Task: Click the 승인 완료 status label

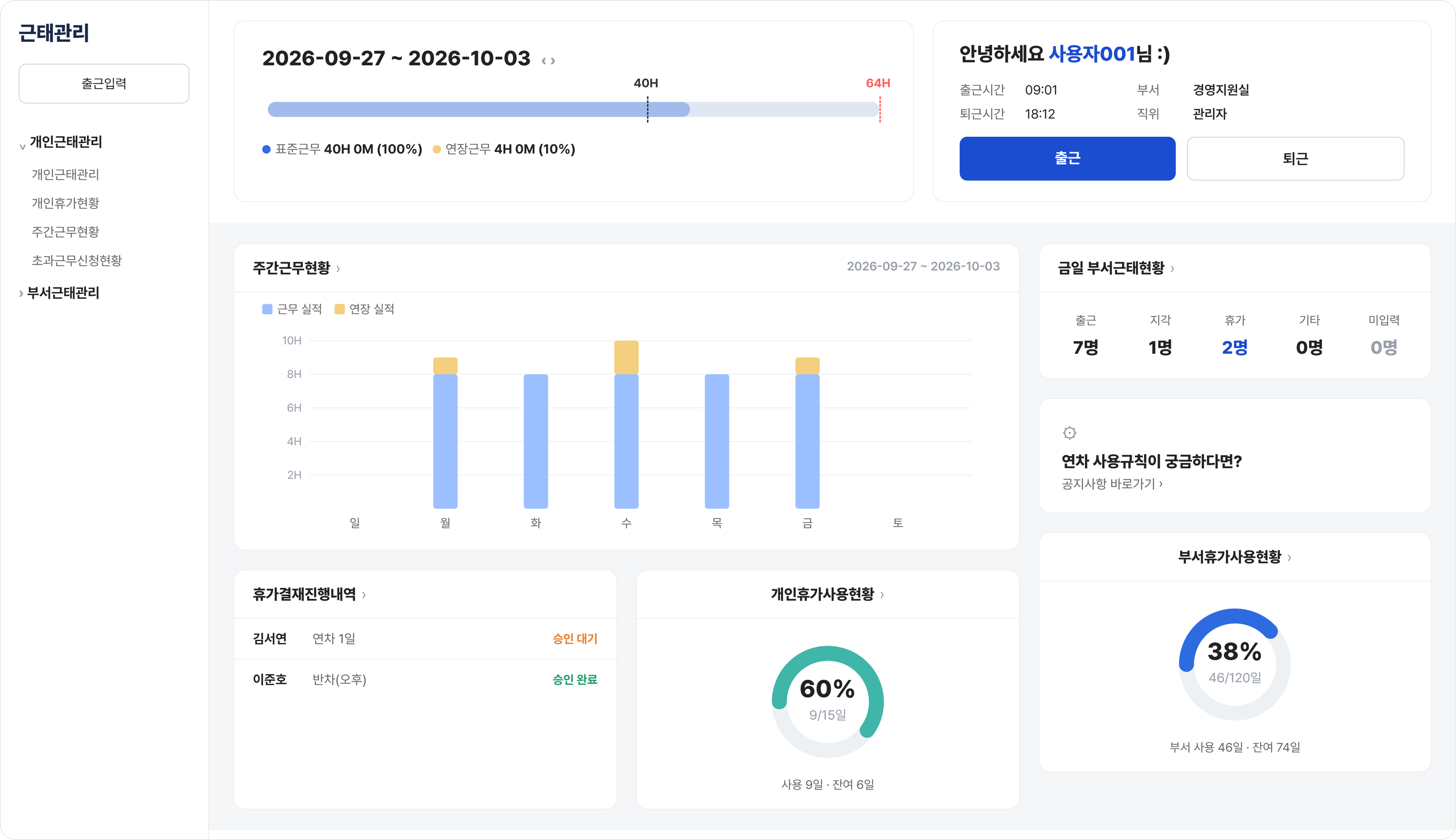Action: click(574, 679)
